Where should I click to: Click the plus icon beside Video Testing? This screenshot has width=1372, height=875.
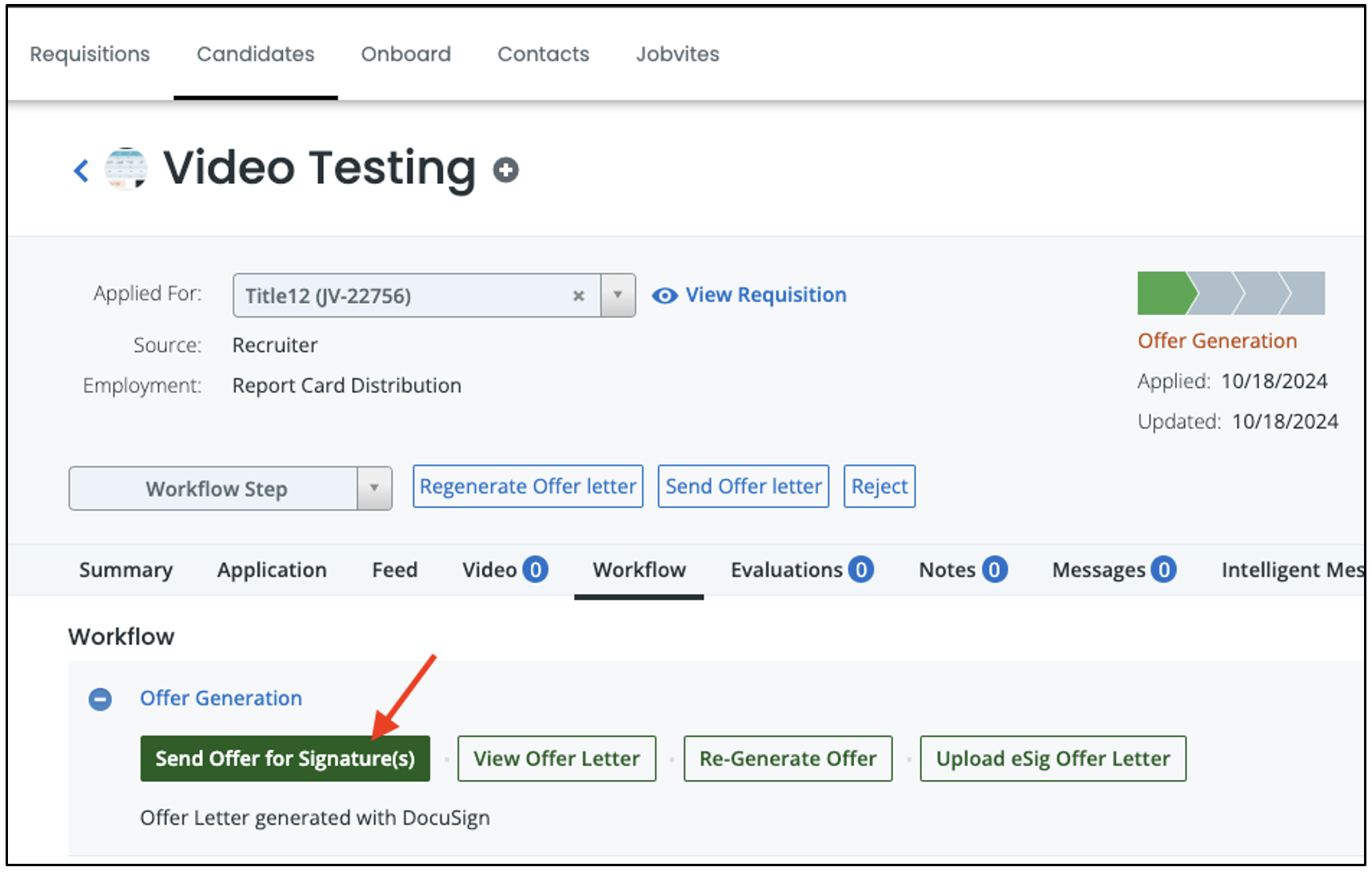coord(505,170)
